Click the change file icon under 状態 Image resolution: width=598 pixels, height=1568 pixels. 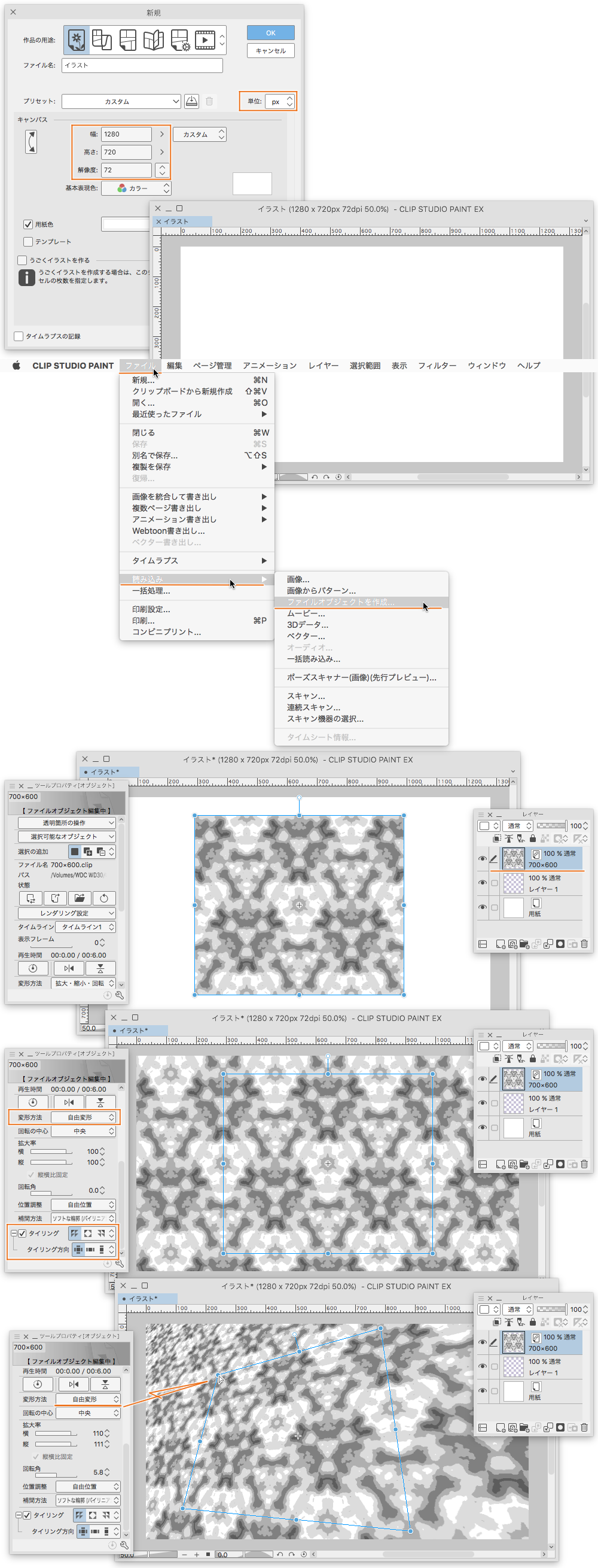[31, 898]
